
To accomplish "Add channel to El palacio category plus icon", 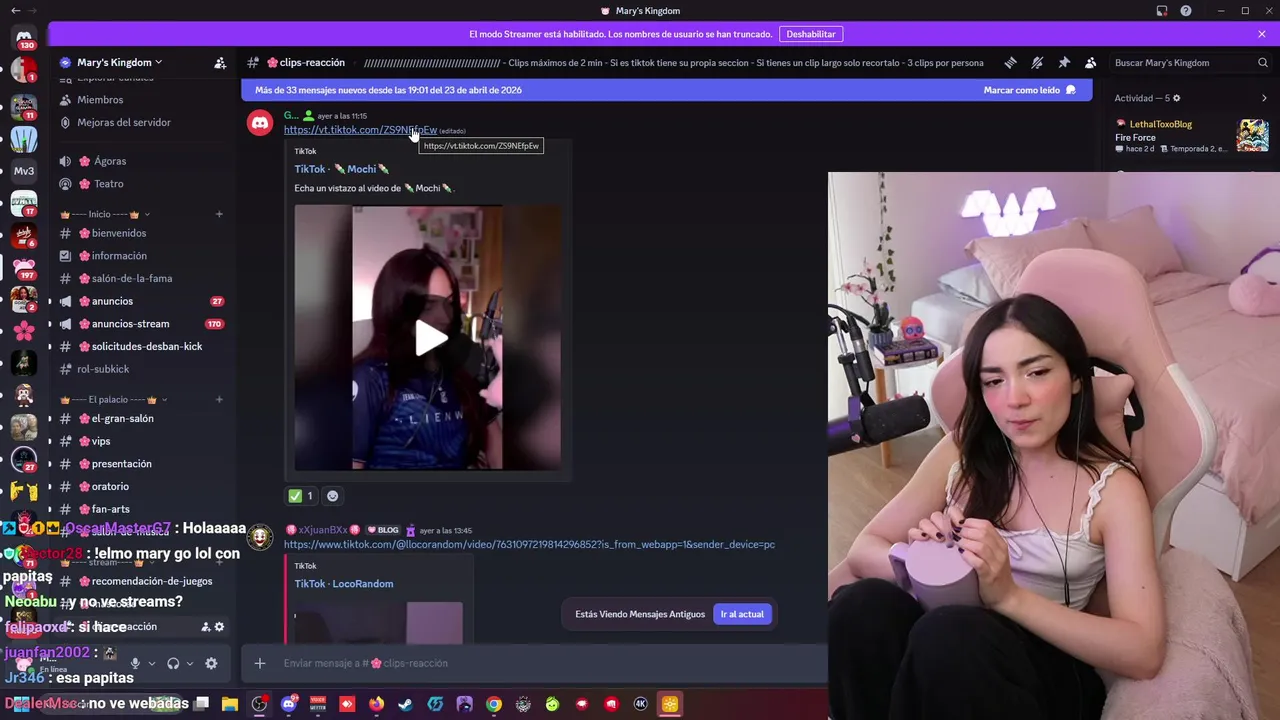I will pos(219,400).
